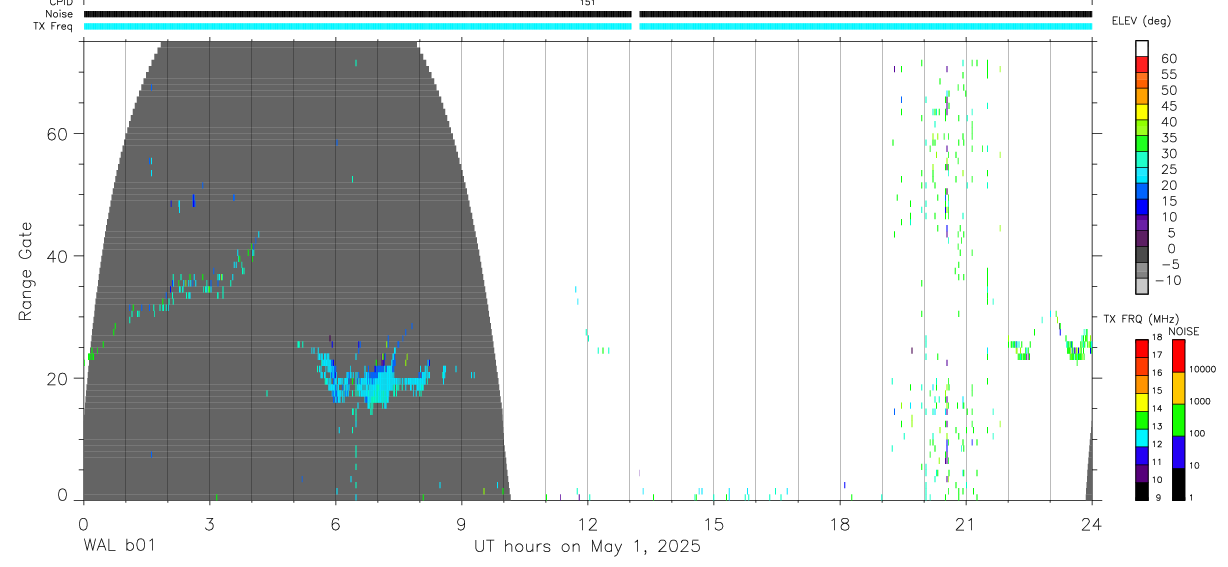Viewport: 1228px width, 567px height.
Task: Click the '24' tick on the UT hours axis
Action: pos(1092,524)
